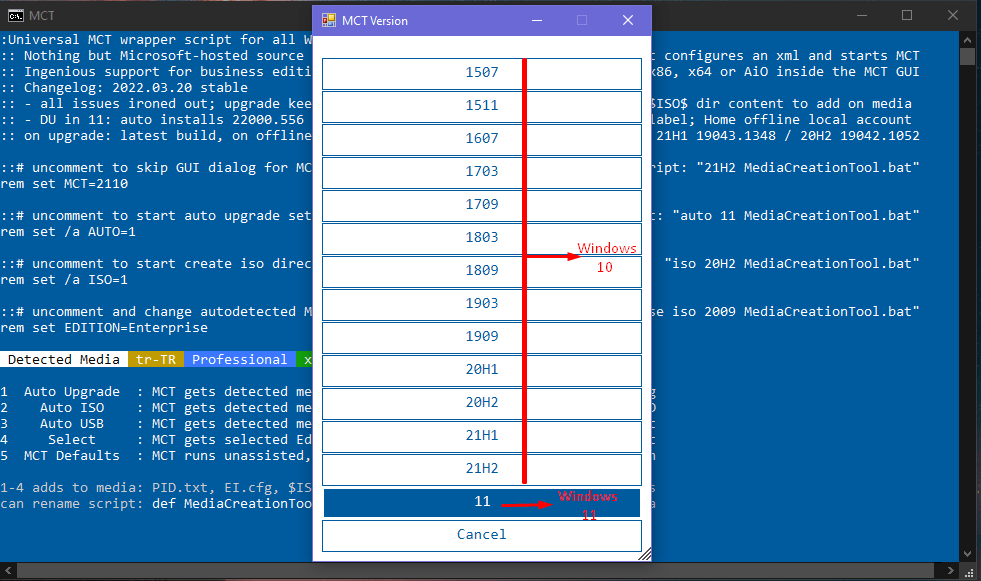Pick the 21H1 version button
Image resolution: width=981 pixels, height=581 pixels.
tap(482, 437)
